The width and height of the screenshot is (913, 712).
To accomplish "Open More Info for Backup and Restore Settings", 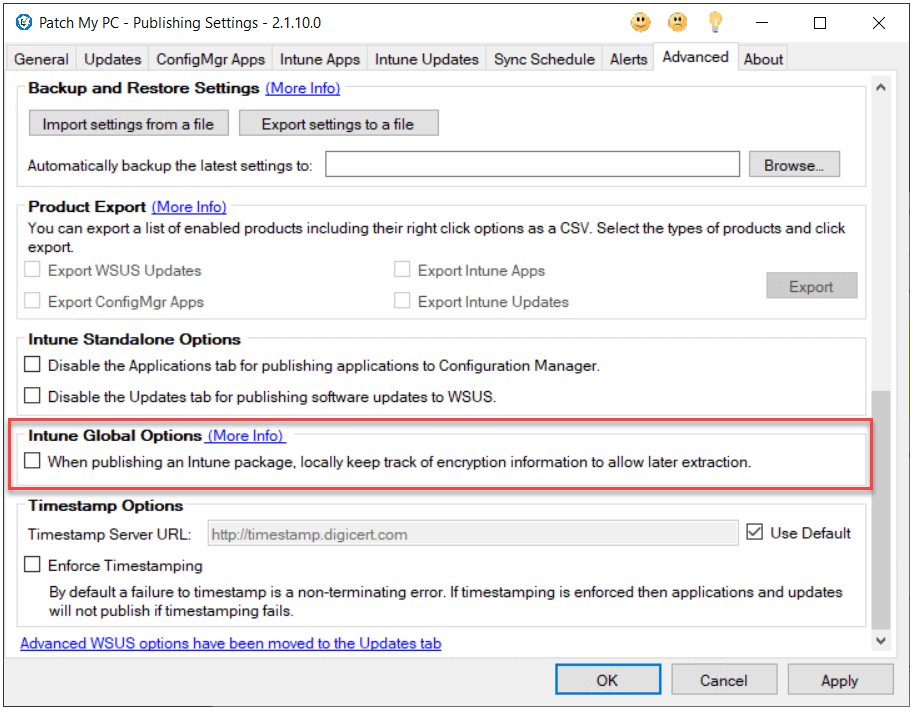I will (x=303, y=88).
